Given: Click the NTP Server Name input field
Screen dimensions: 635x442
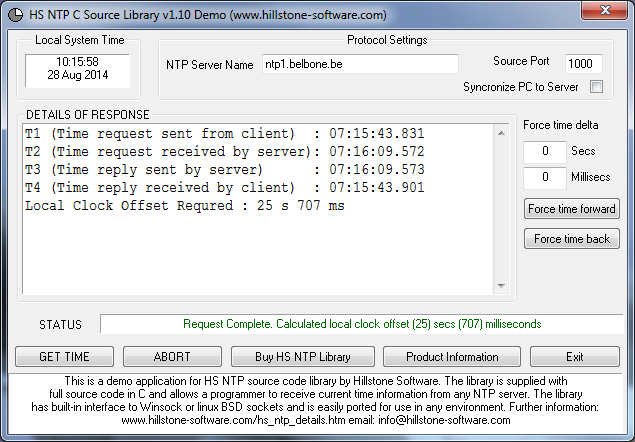Looking at the screenshot, I should click(360, 64).
